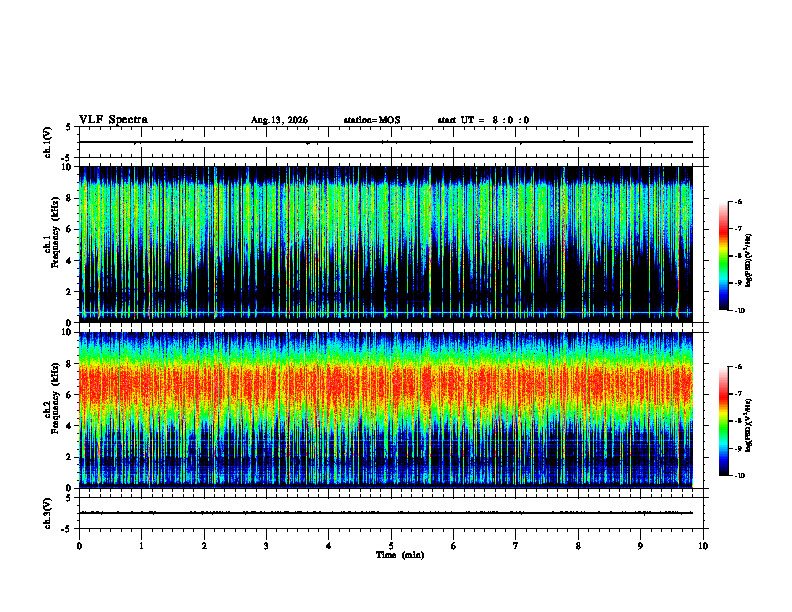Select the "Time (min)" x-axis label
792x612 pixels.
tap(400, 555)
